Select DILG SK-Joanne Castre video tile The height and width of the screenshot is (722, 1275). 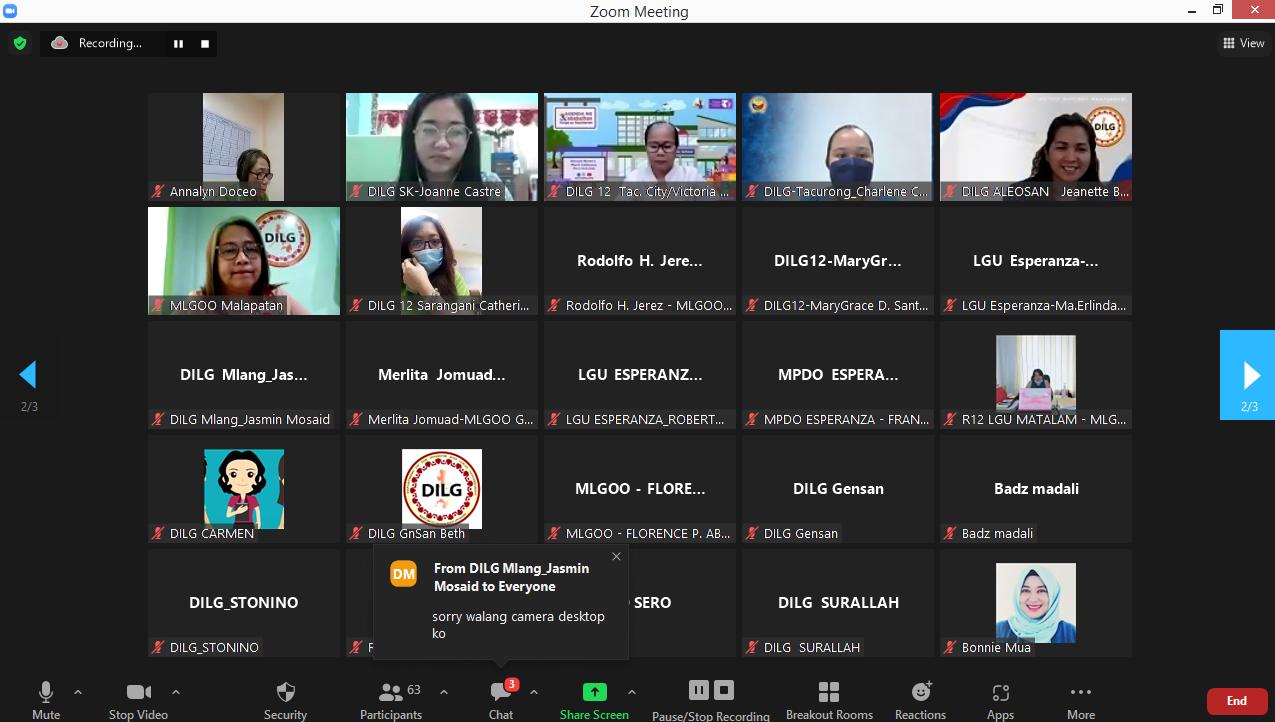(442, 147)
